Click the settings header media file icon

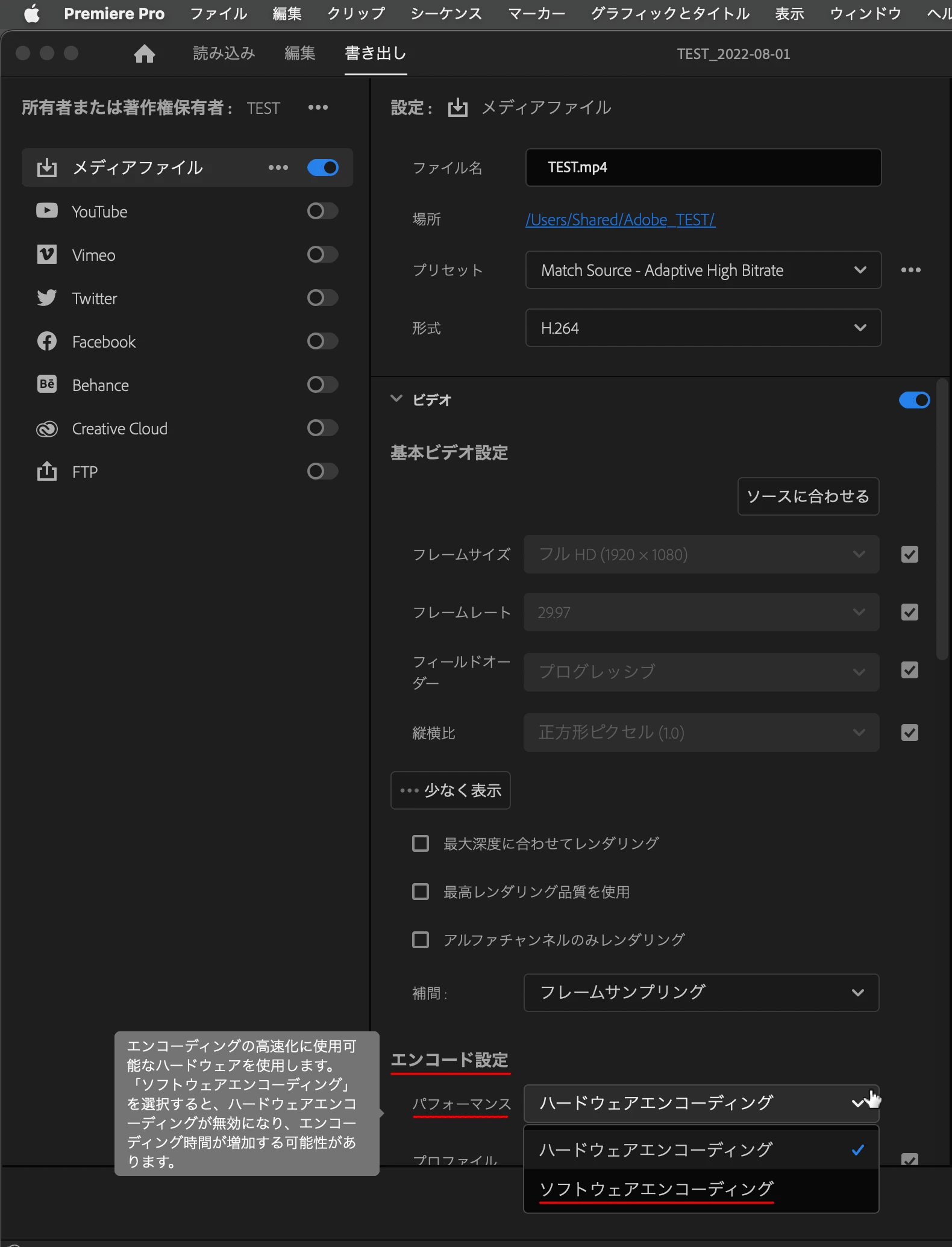(x=458, y=107)
